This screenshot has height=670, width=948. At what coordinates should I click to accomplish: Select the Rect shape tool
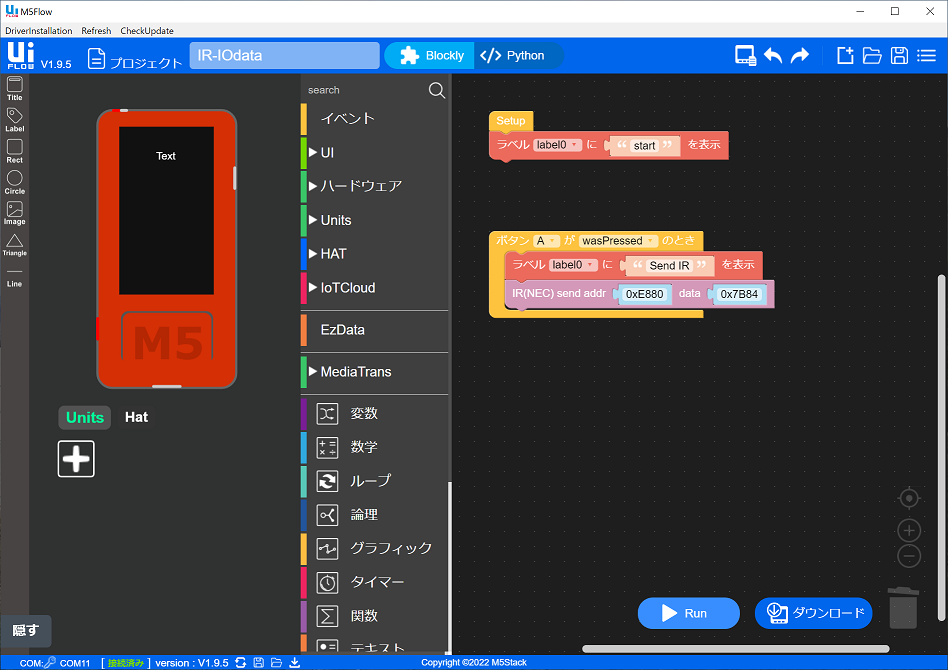(15, 151)
